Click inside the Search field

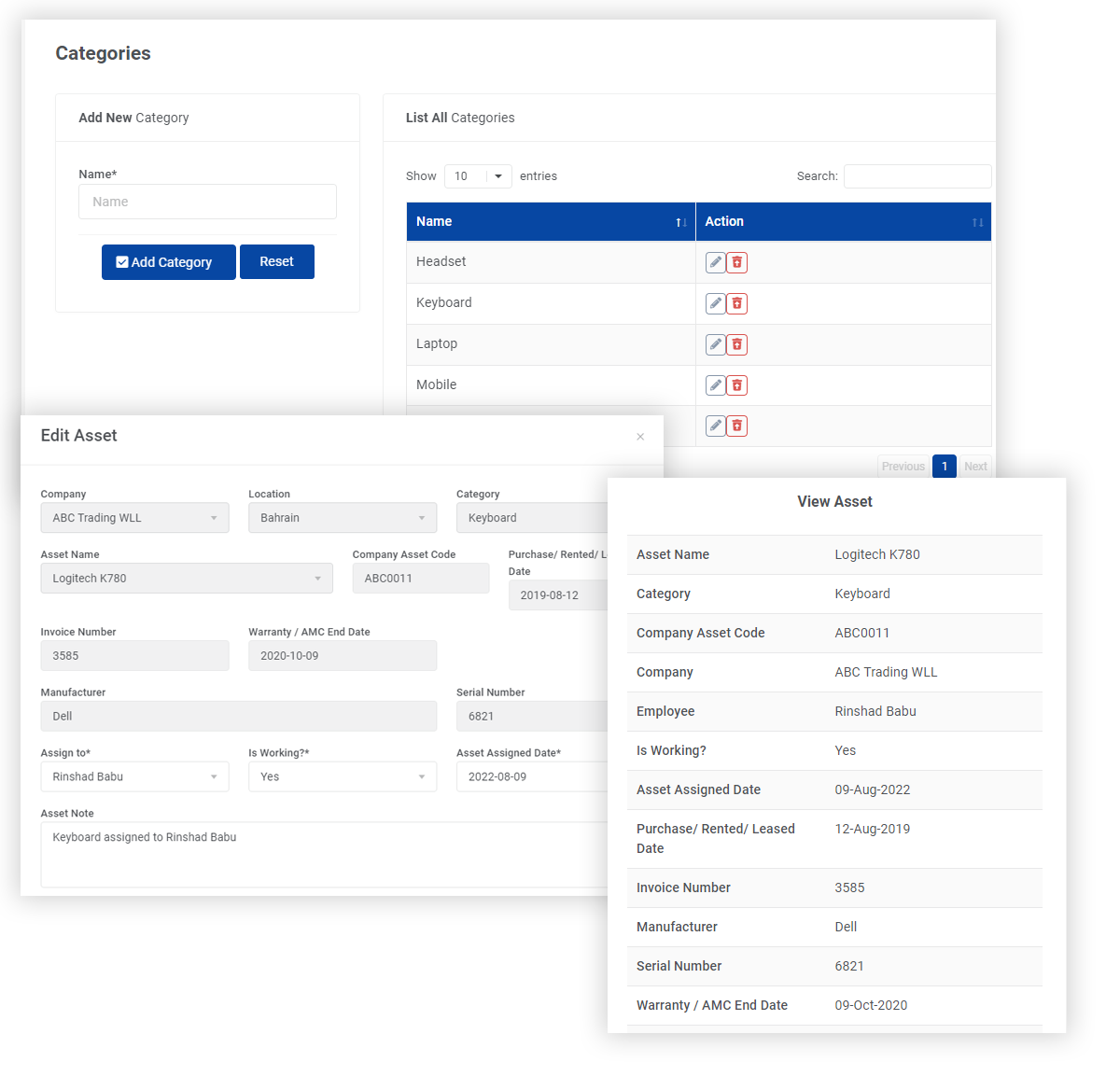pyautogui.click(x=917, y=175)
